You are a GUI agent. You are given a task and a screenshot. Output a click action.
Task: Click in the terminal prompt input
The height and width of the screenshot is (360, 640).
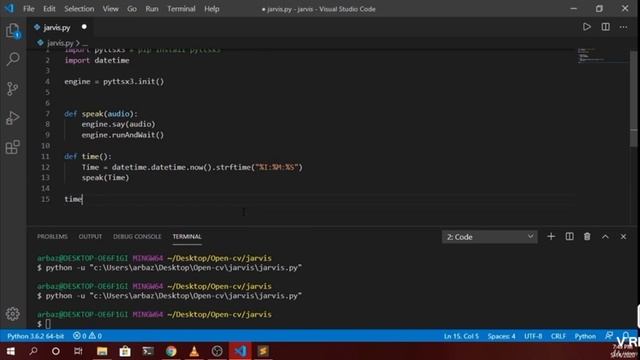[48, 324]
